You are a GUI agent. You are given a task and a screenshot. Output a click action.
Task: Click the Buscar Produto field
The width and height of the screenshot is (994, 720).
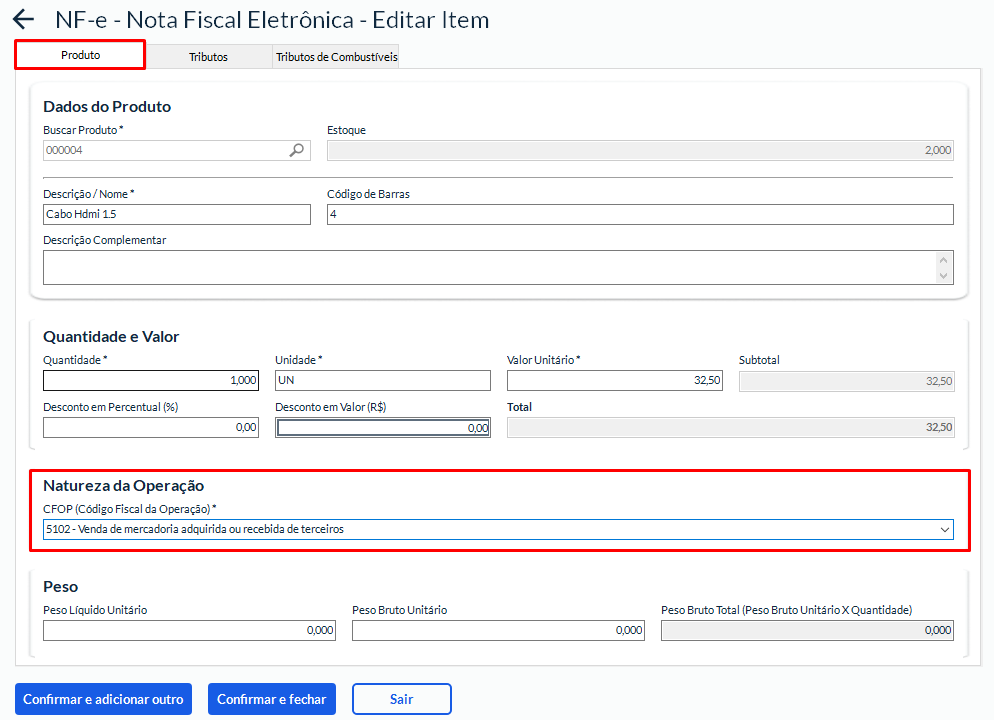[165, 150]
